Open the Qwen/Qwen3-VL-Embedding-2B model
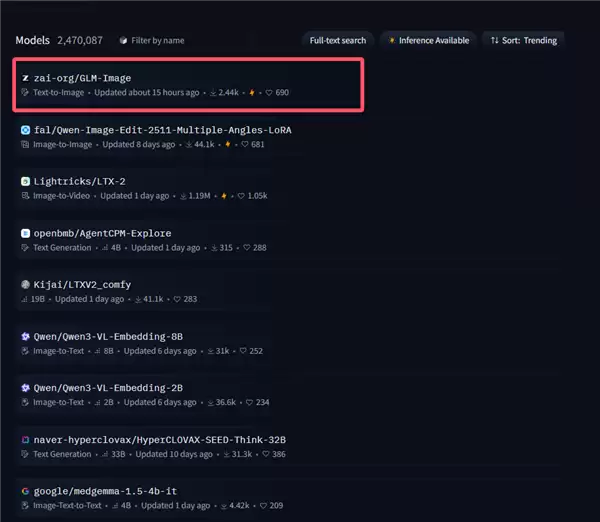600x522 pixels. point(108,388)
